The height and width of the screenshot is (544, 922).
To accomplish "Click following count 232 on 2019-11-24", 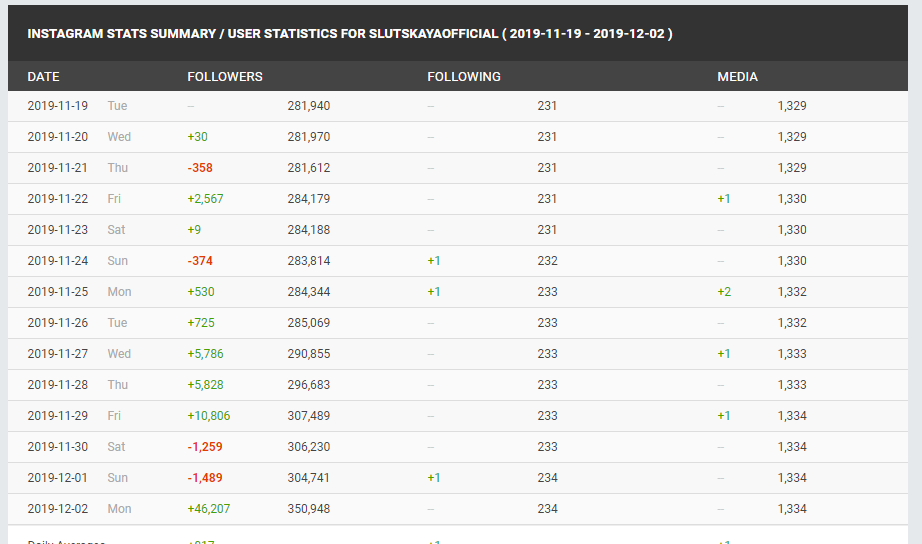I will (547, 261).
